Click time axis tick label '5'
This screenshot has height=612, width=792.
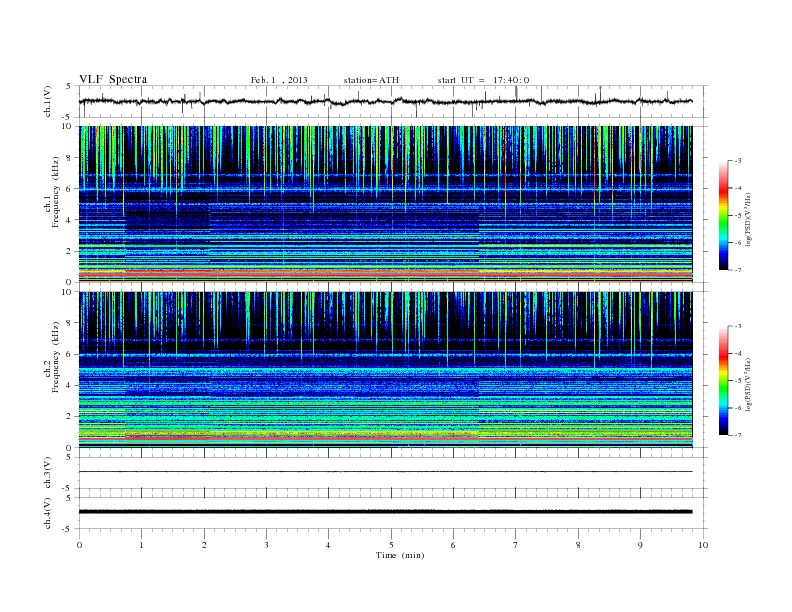(x=391, y=545)
